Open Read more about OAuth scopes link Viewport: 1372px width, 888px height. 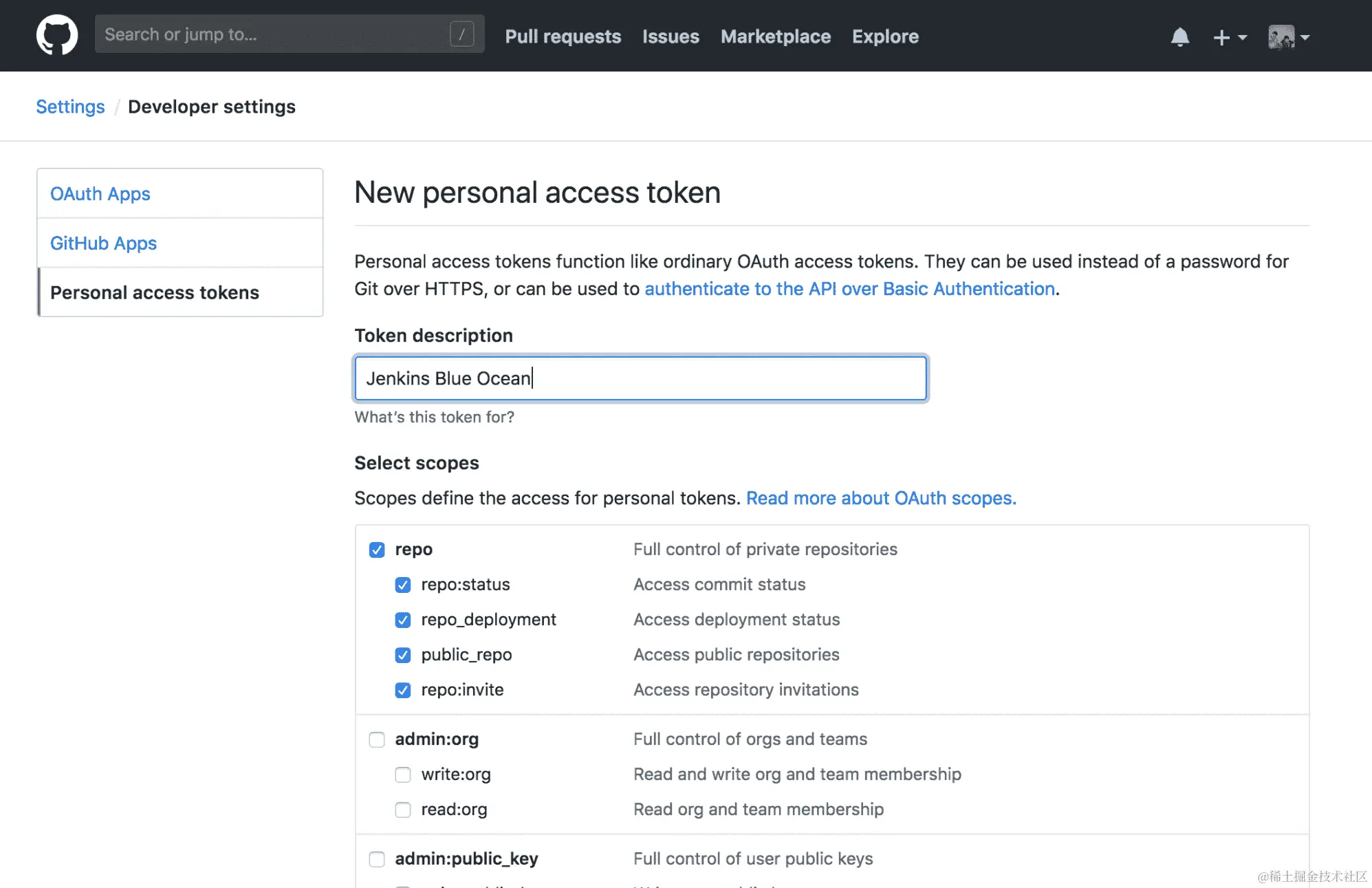(x=881, y=498)
